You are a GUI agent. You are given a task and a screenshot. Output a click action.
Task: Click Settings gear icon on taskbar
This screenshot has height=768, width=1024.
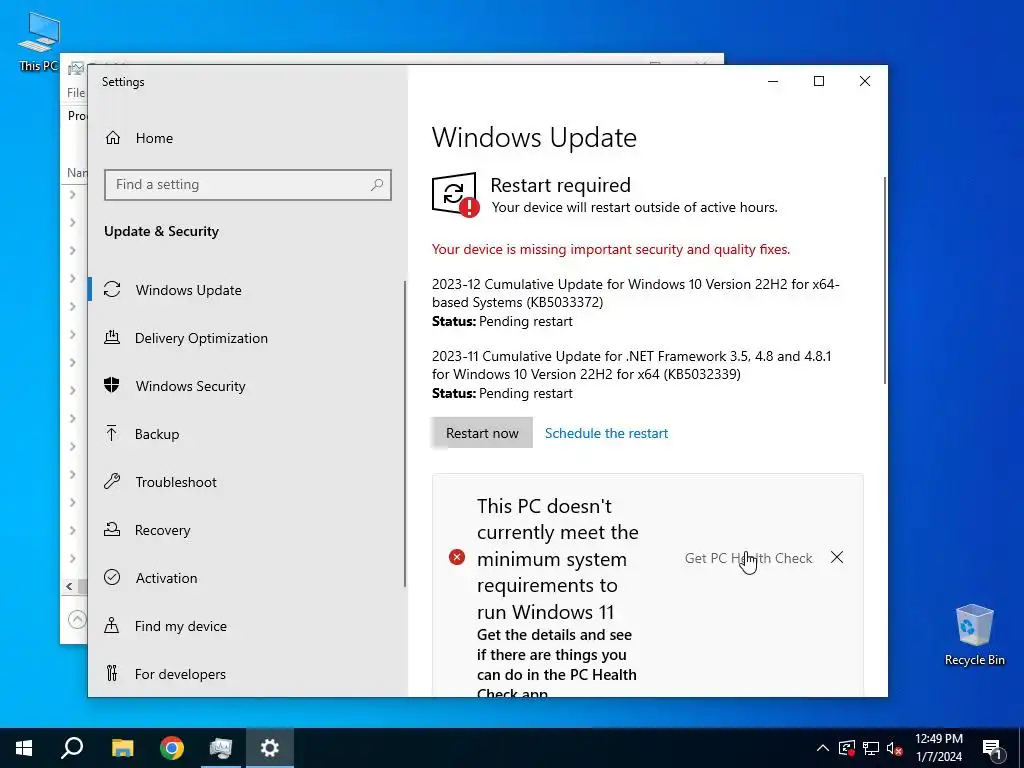coord(270,748)
